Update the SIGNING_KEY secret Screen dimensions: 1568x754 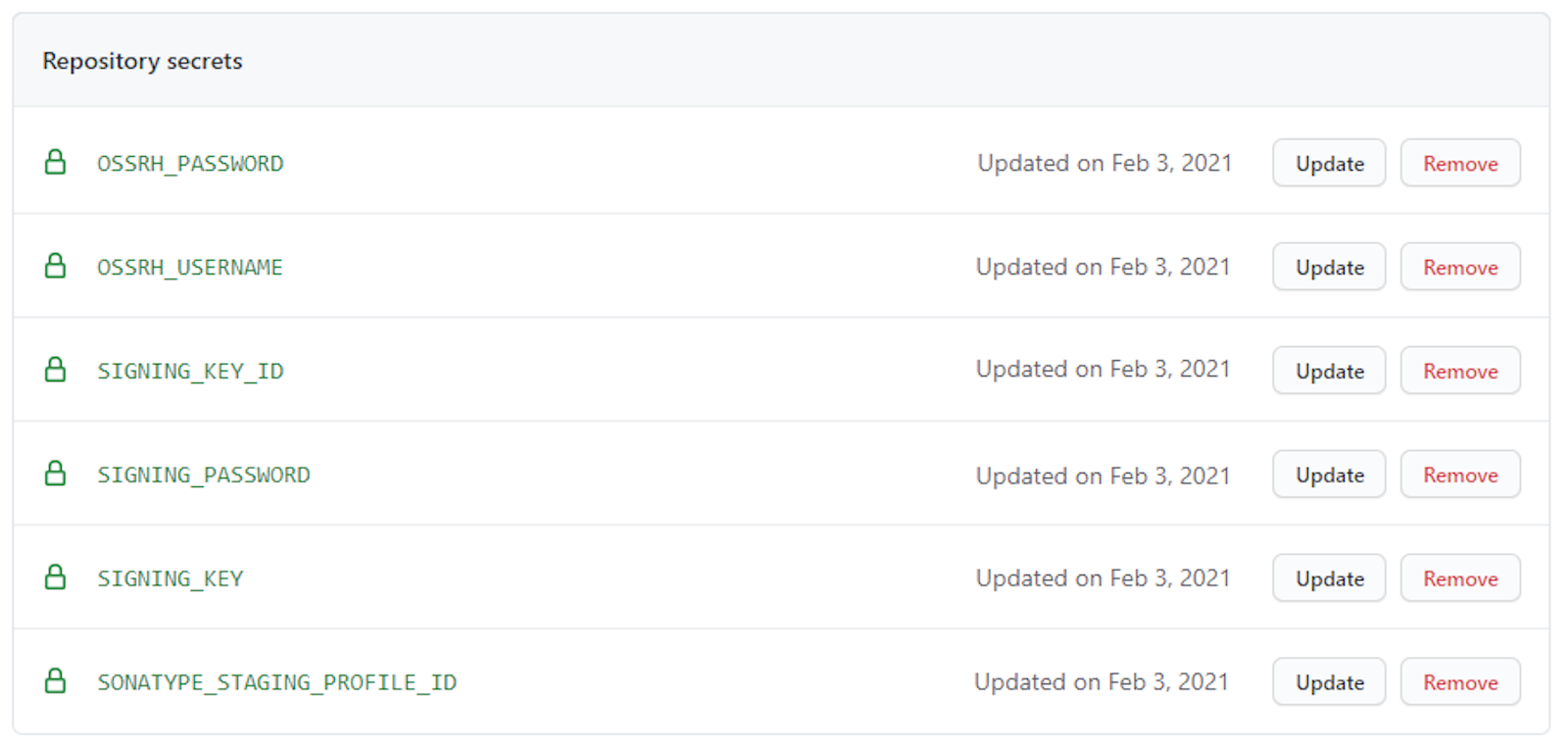[x=1329, y=579]
